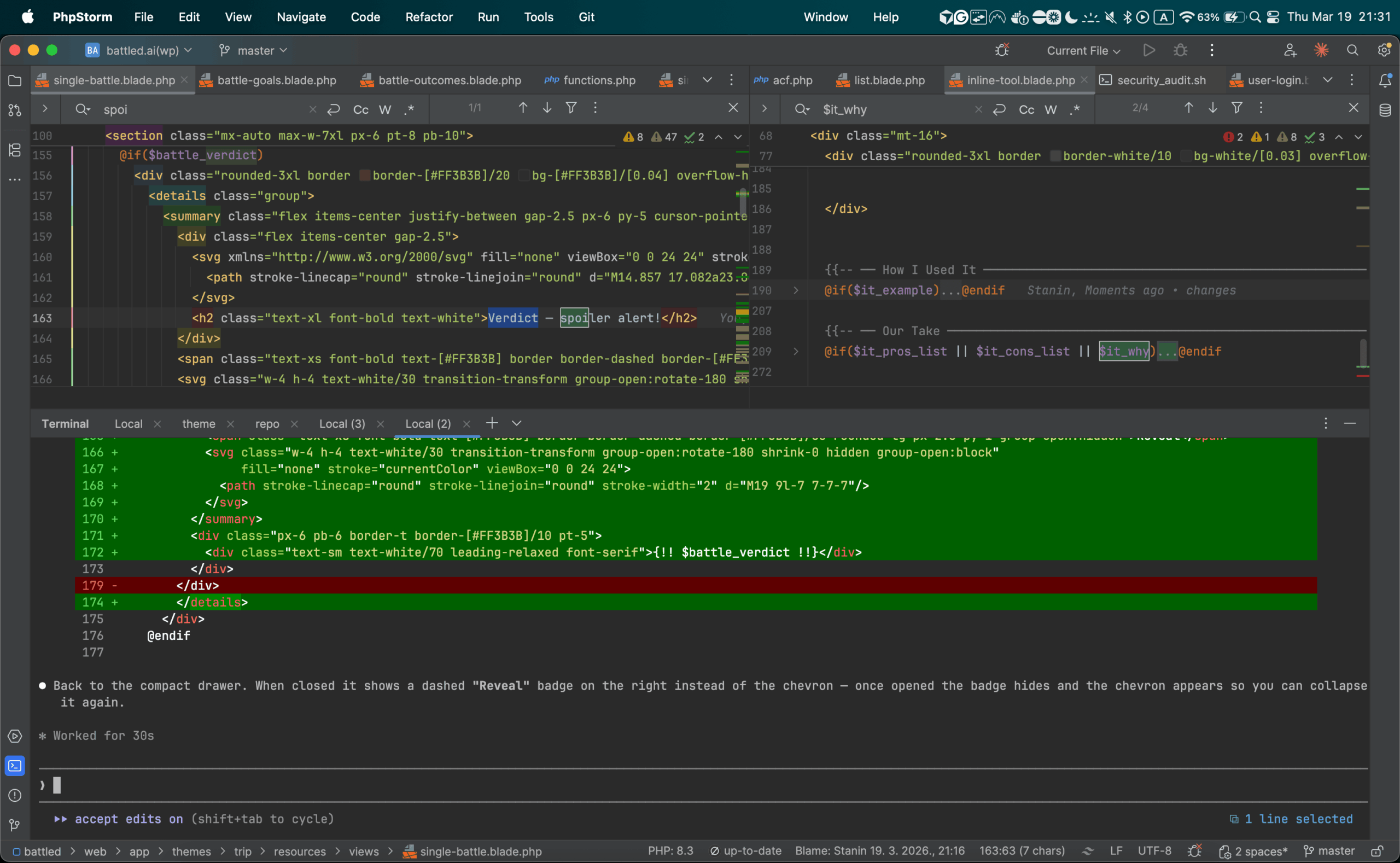Run the project with the green run icon

pos(1148,50)
